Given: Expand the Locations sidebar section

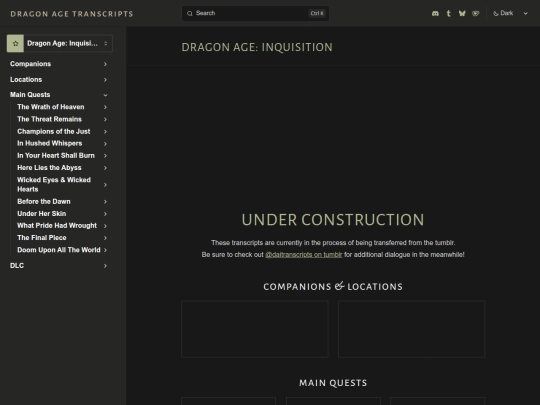Looking at the screenshot, I should (x=59, y=80).
